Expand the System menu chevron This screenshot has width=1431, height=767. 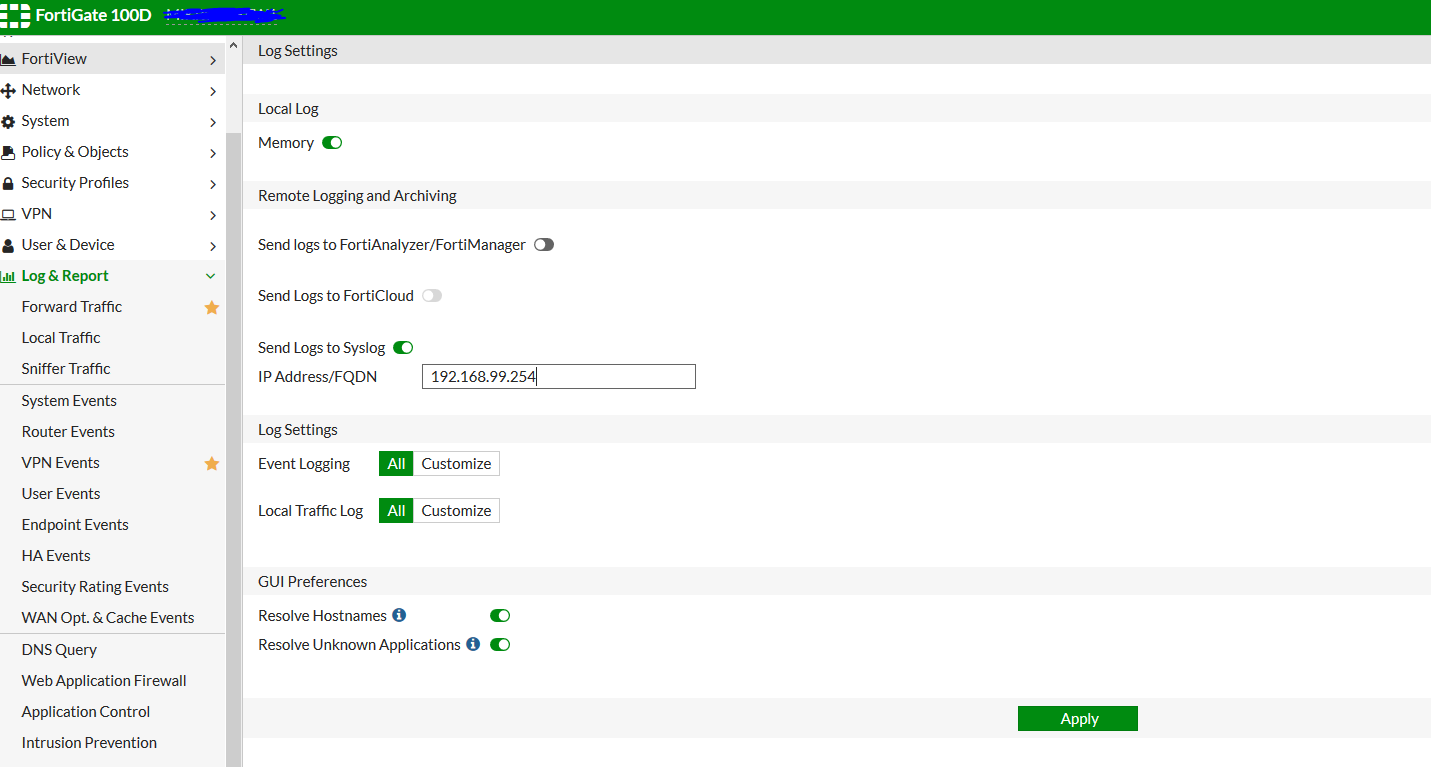click(x=213, y=122)
